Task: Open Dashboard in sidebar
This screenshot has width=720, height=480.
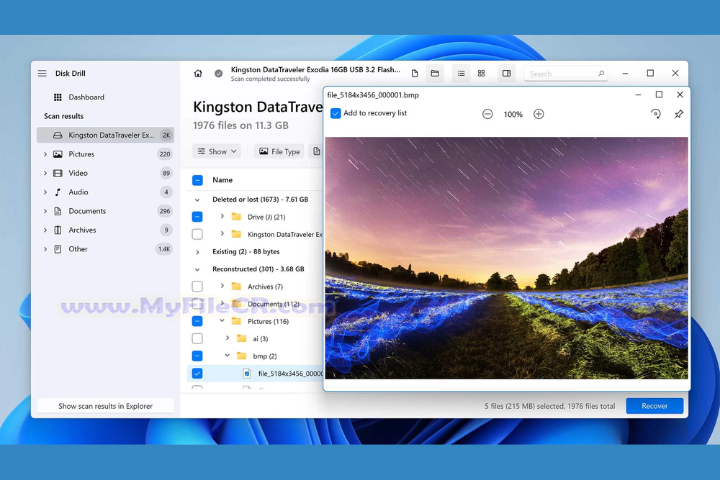Action: [x=86, y=97]
